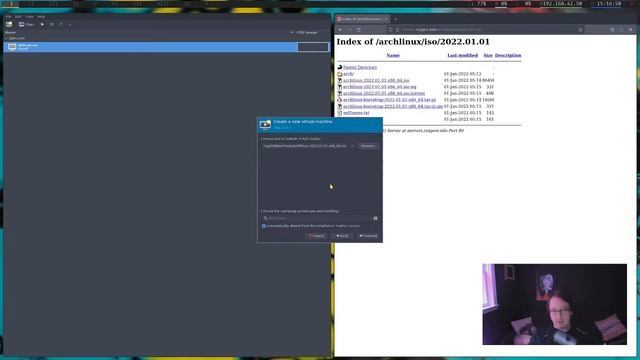The height and width of the screenshot is (360, 640).
Task: Click the Name column header in virt-manager
Action: click(10, 32)
